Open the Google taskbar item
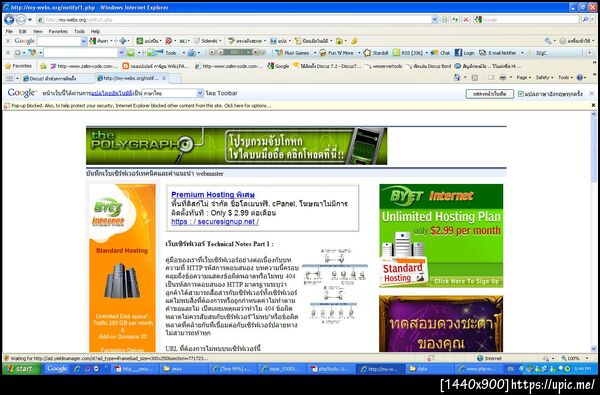Screen dimensions: 600x395 [57, 369]
